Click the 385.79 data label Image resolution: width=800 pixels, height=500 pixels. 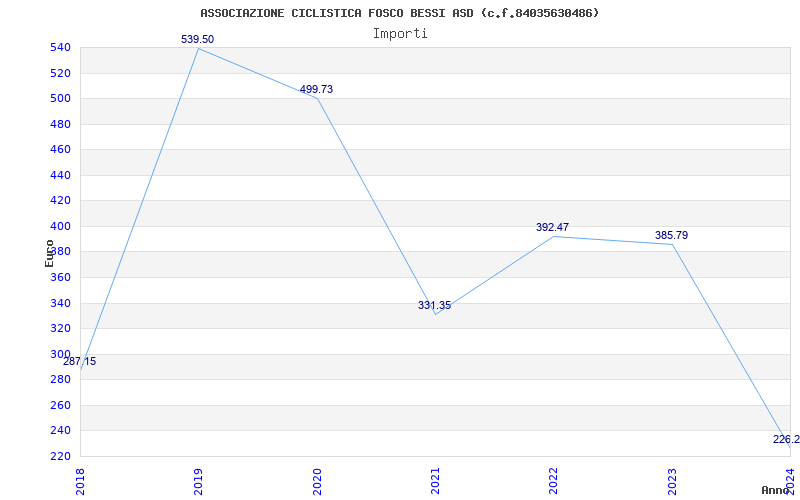point(671,236)
